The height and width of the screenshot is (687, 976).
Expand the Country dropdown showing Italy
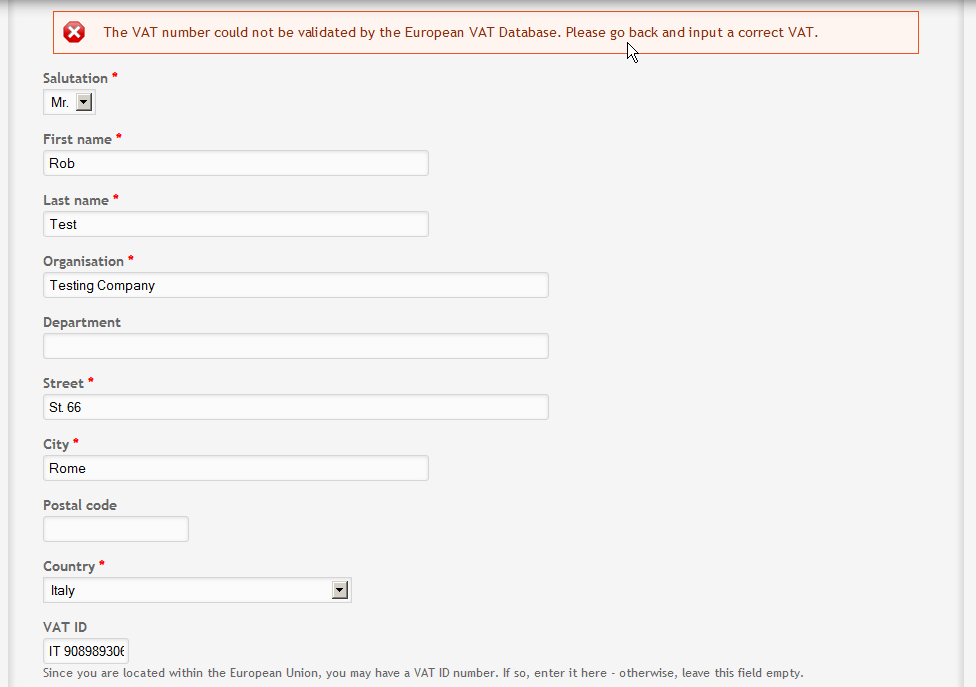339,590
